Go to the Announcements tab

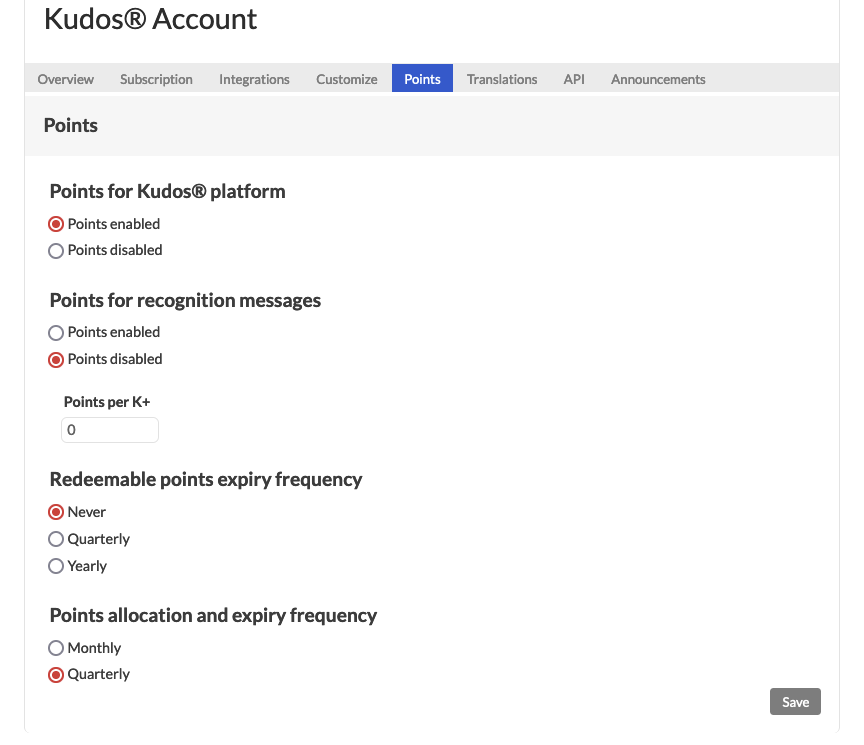click(x=658, y=79)
